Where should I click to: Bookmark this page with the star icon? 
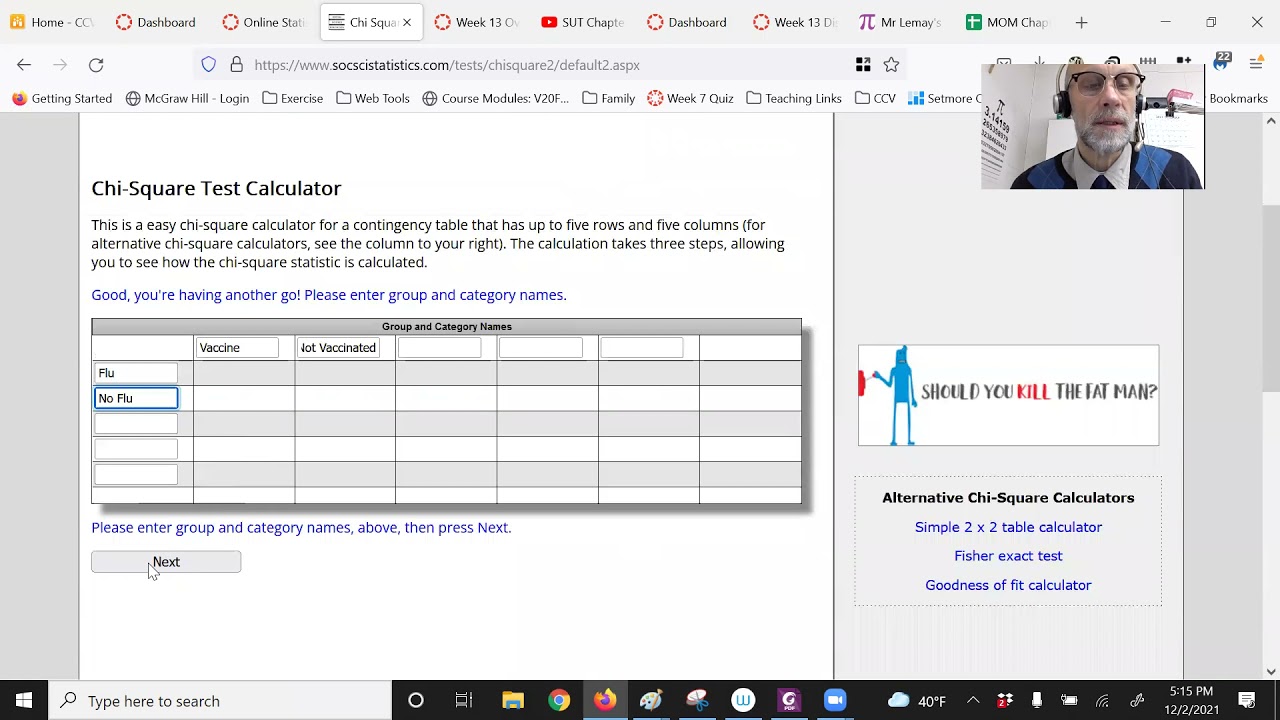891,65
